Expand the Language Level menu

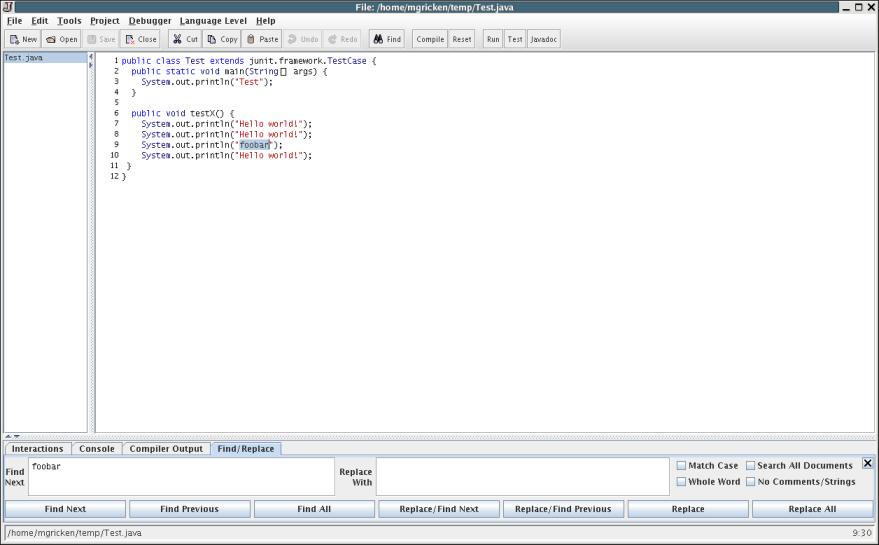click(x=214, y=21)
